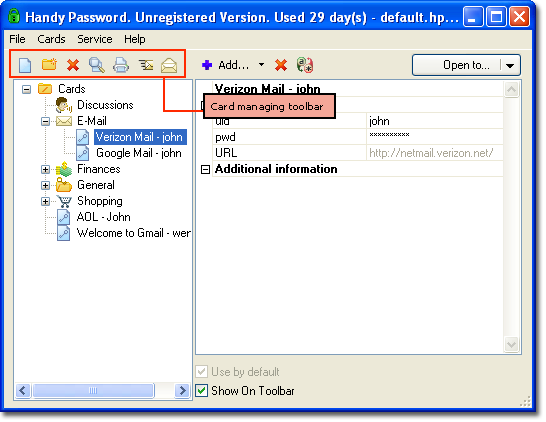Open the Help menu
The width and height of the screenshot is (546, 422).
coord(135,39)
